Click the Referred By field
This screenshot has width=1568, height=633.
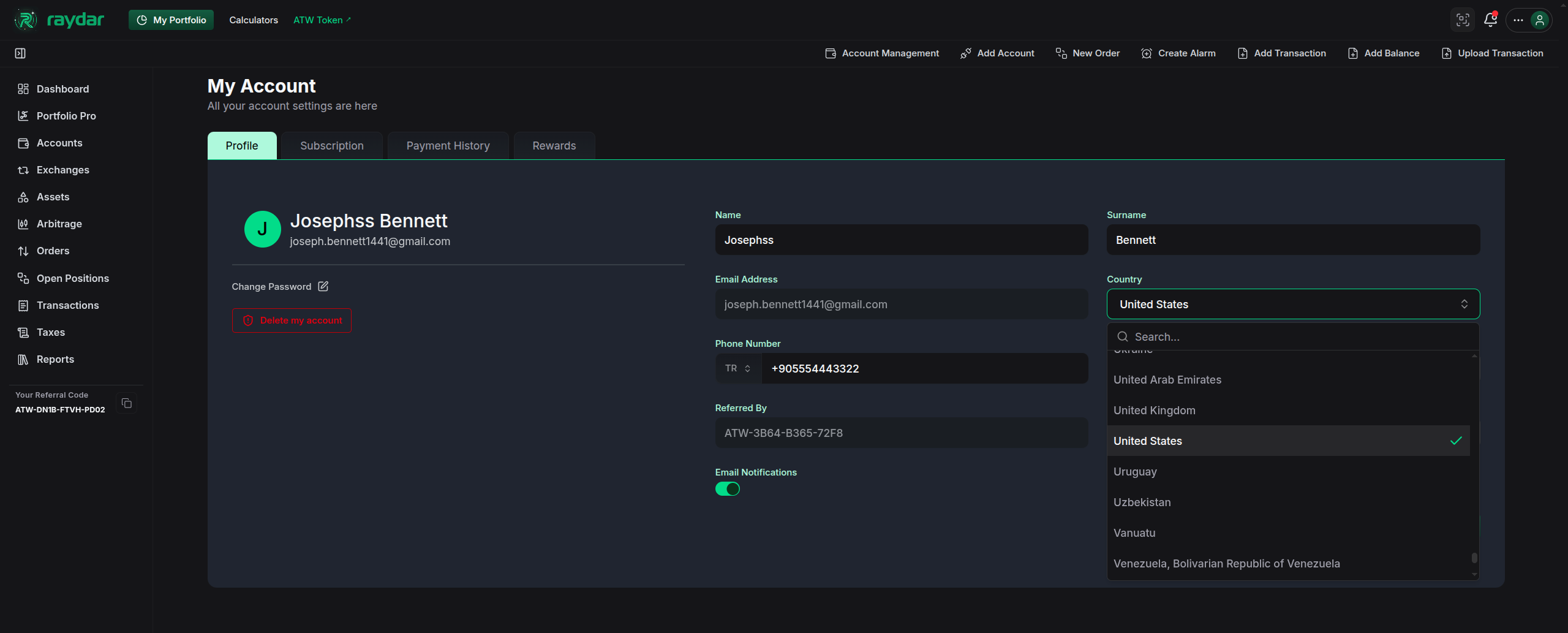pos(902,433)
